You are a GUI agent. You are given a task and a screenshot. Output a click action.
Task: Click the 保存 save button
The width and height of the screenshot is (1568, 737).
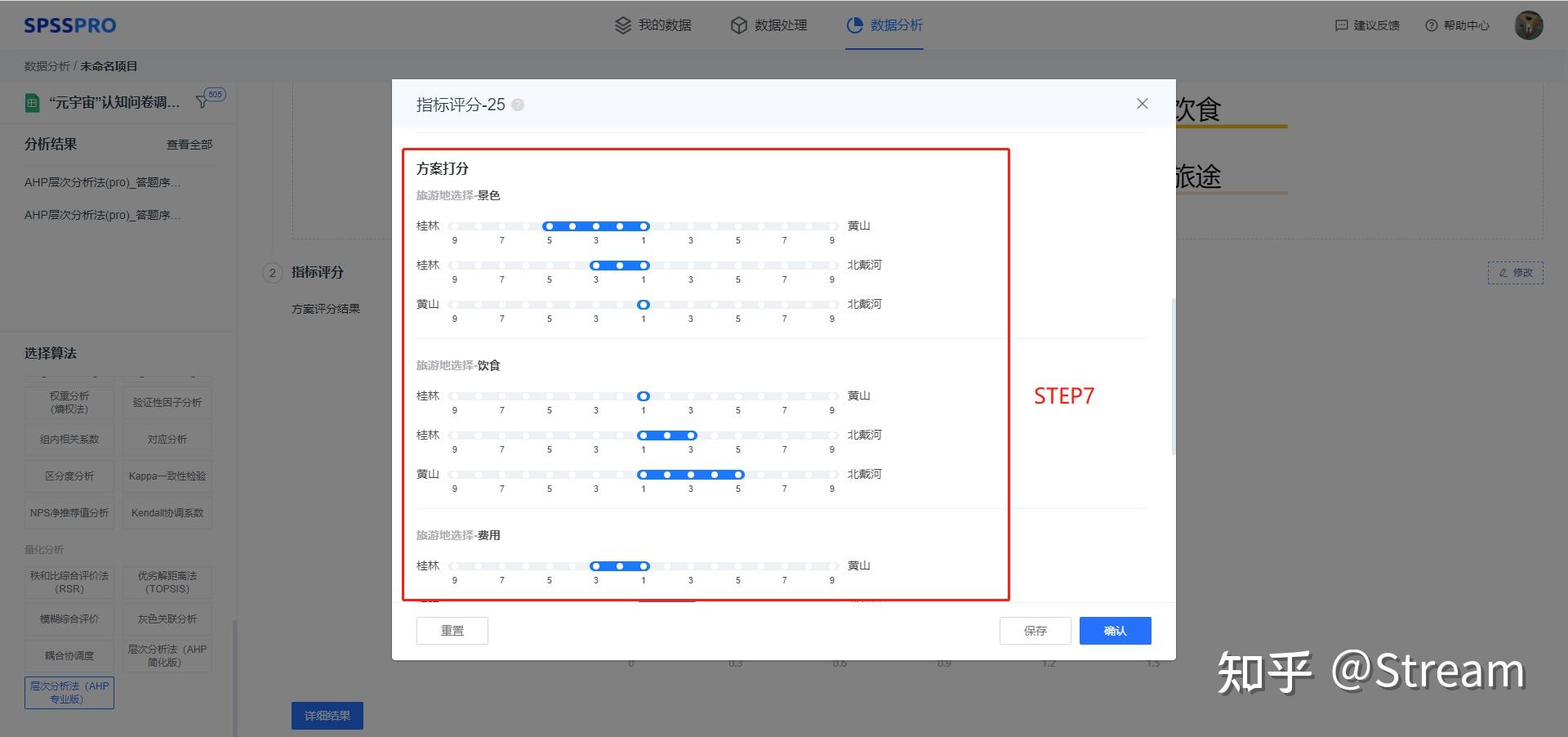click(1036, 631)
